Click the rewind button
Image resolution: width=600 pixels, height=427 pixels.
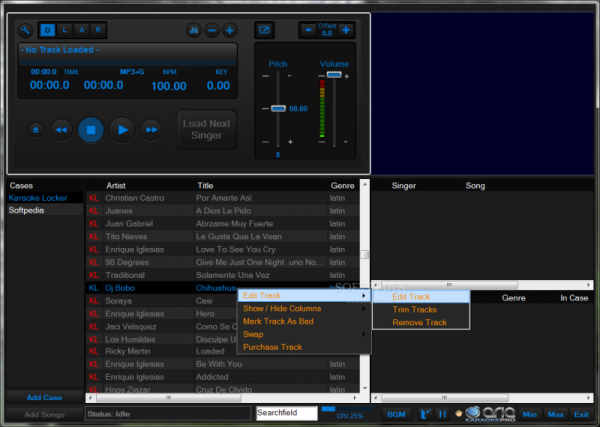[61, 130]
